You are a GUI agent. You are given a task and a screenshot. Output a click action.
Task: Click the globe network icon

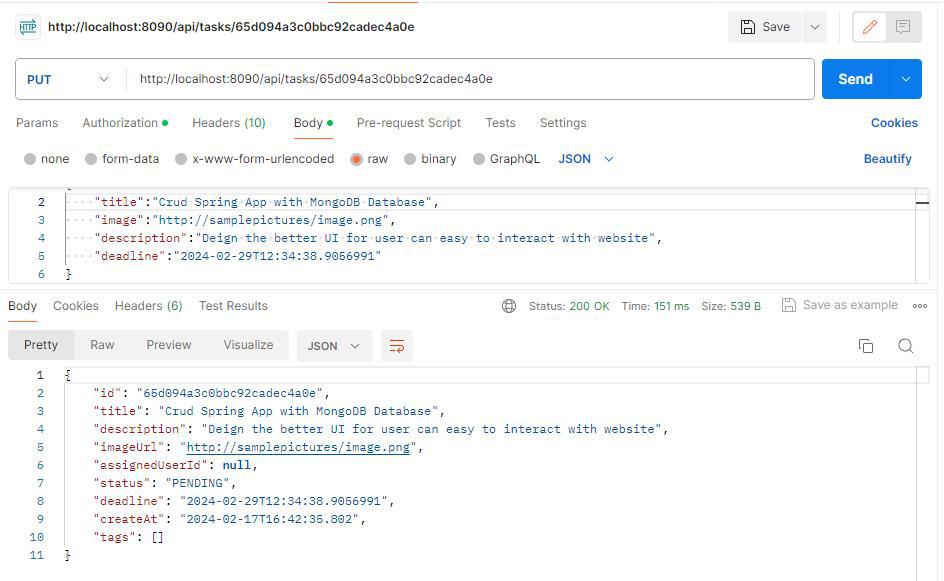click(x=509, y=306)
